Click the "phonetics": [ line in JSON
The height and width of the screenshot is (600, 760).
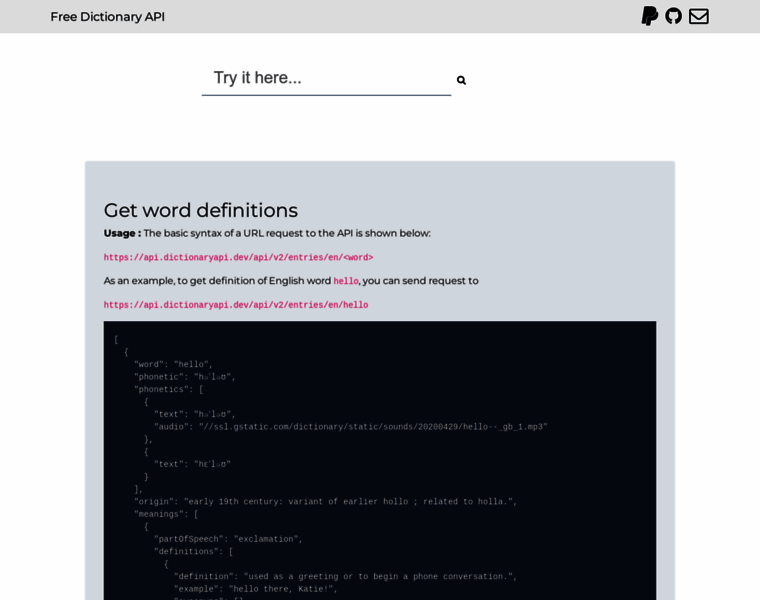(x=168, y=390)
